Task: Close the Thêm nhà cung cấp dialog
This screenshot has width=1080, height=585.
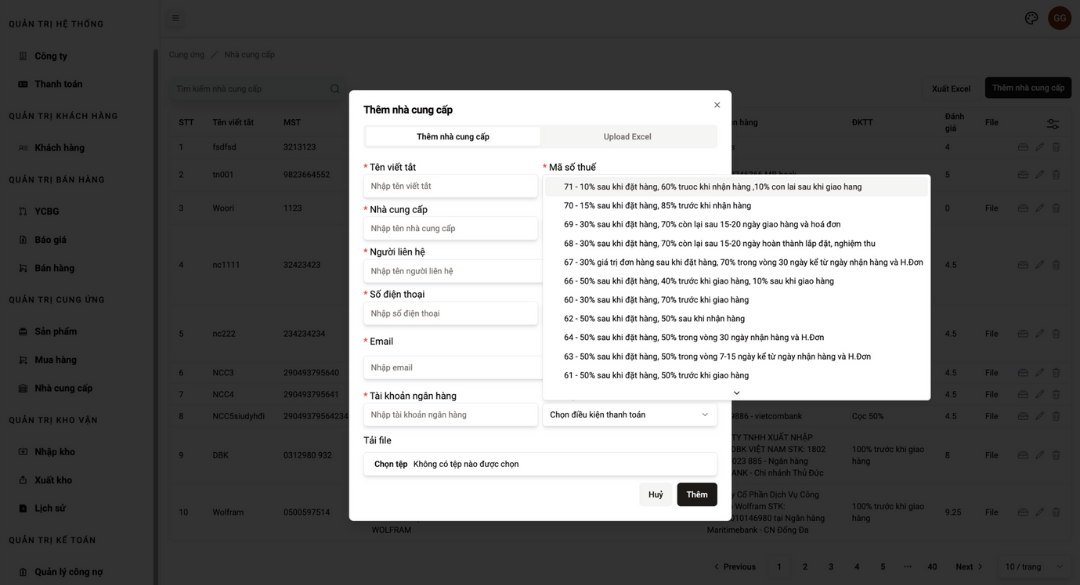Action: (x=717, y=105)
